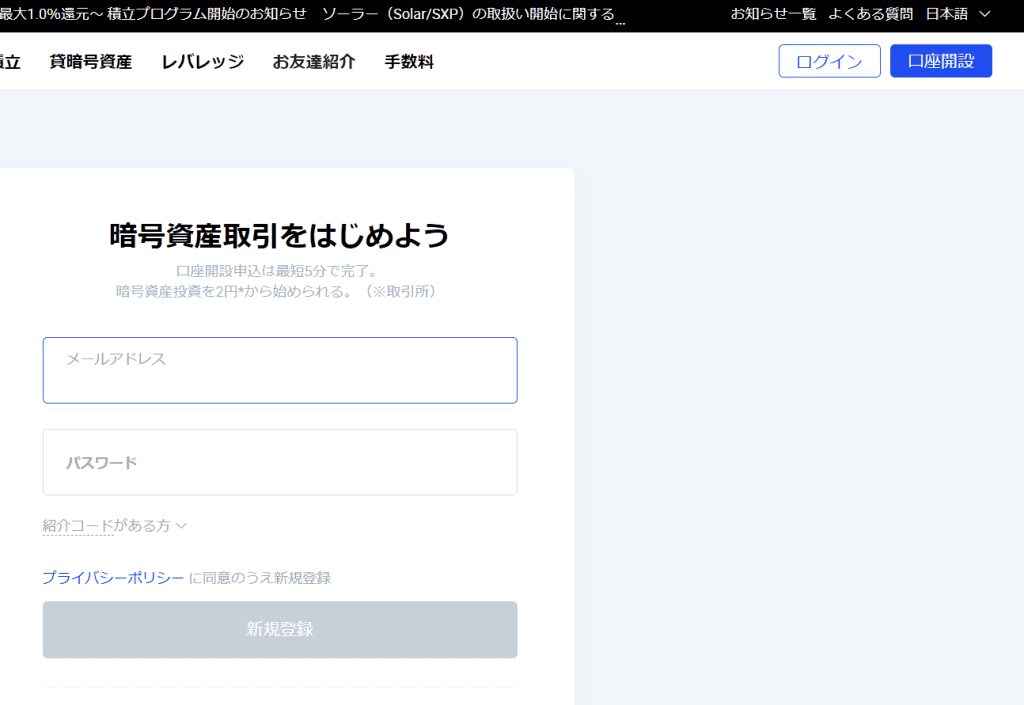Open the 日本語 language dropdown

point(946,14)
